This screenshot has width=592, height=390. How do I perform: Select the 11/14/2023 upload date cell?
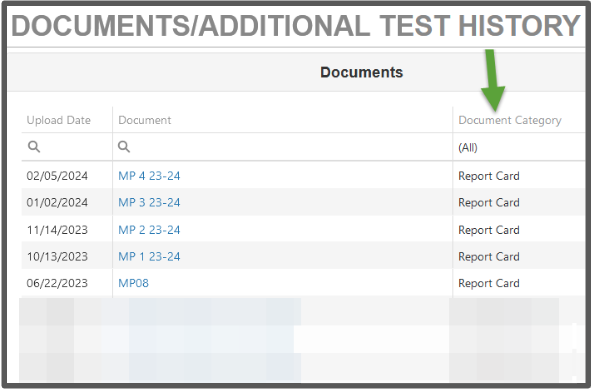57,230
